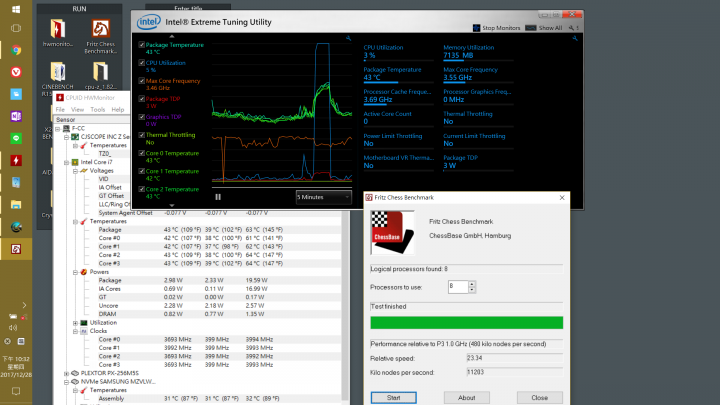Image resolution: width=720 pixels, height=405 pixels.
Task: Uncheck Thermal Throttling graph checkbox
Action: 141,135
